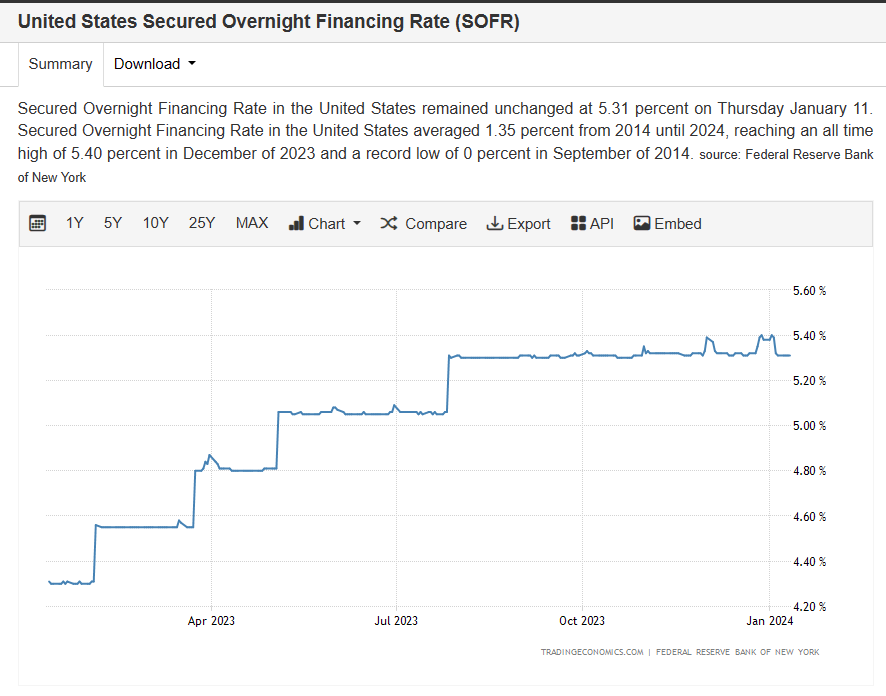The image size is (886, 696).
Task: Click the Export download icon
Action: 495,223
